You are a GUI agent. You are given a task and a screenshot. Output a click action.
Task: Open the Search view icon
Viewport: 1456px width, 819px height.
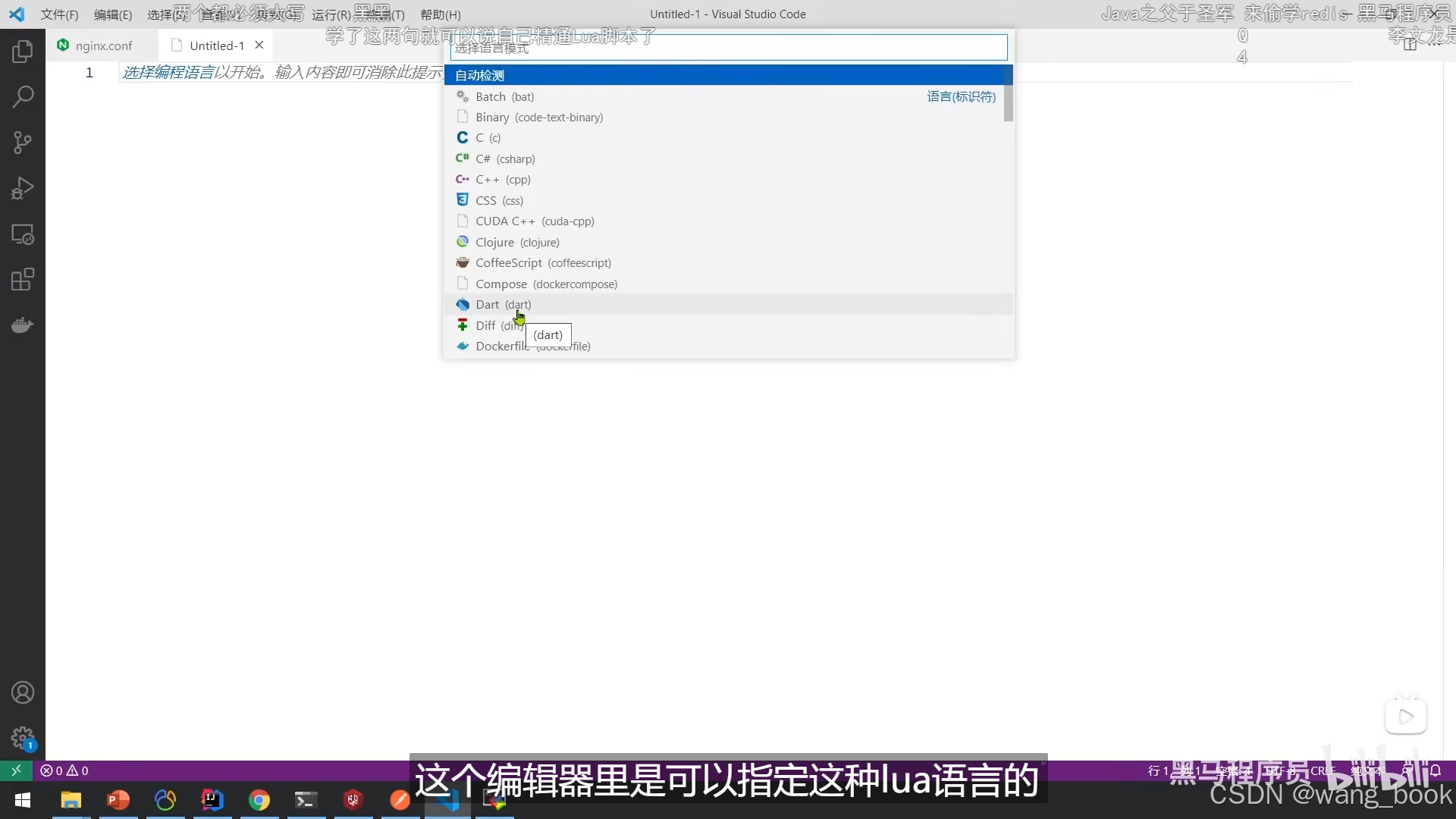[23, 97]
